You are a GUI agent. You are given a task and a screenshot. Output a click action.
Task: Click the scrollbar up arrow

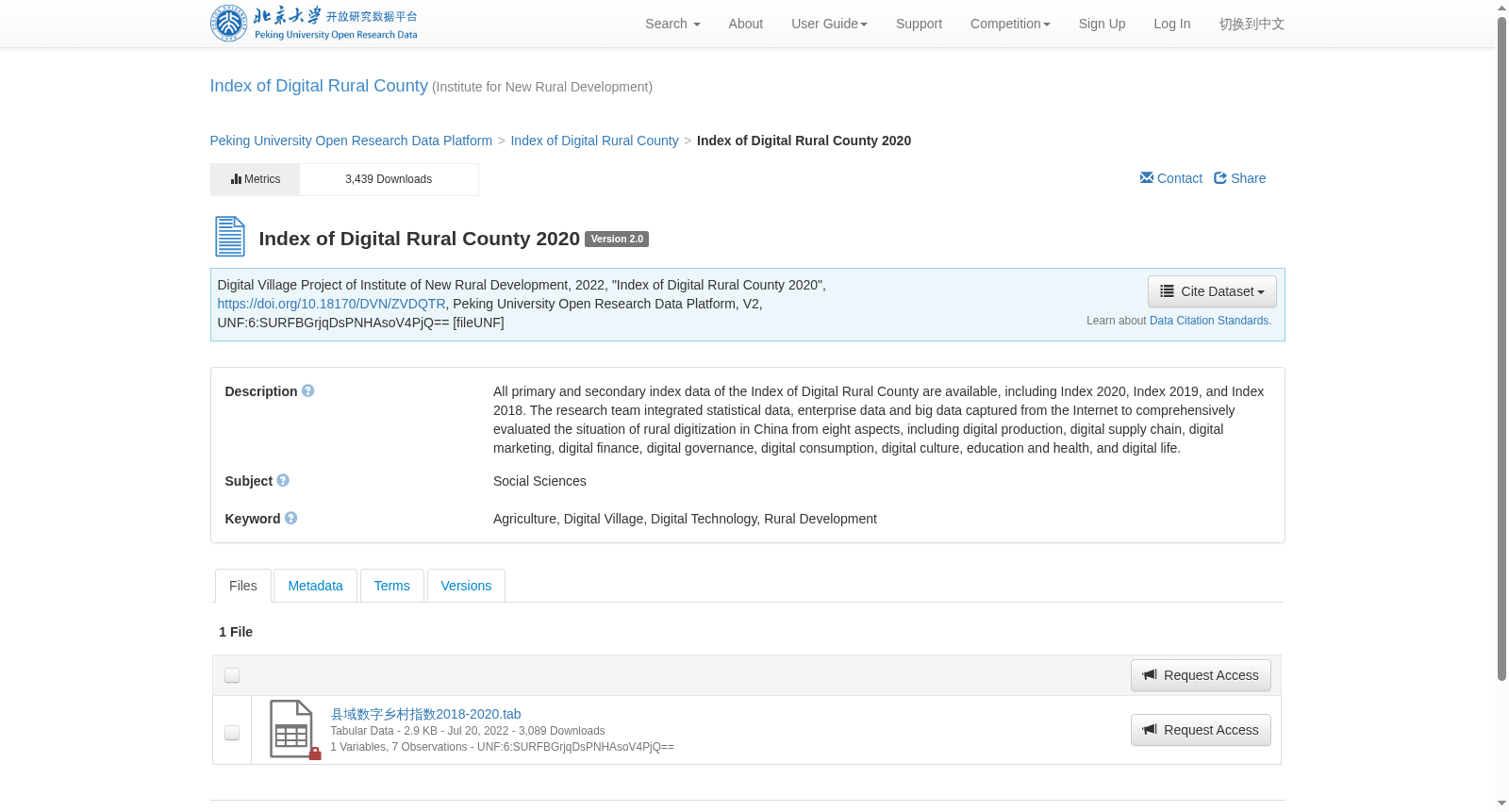(x=1502, y=8)
